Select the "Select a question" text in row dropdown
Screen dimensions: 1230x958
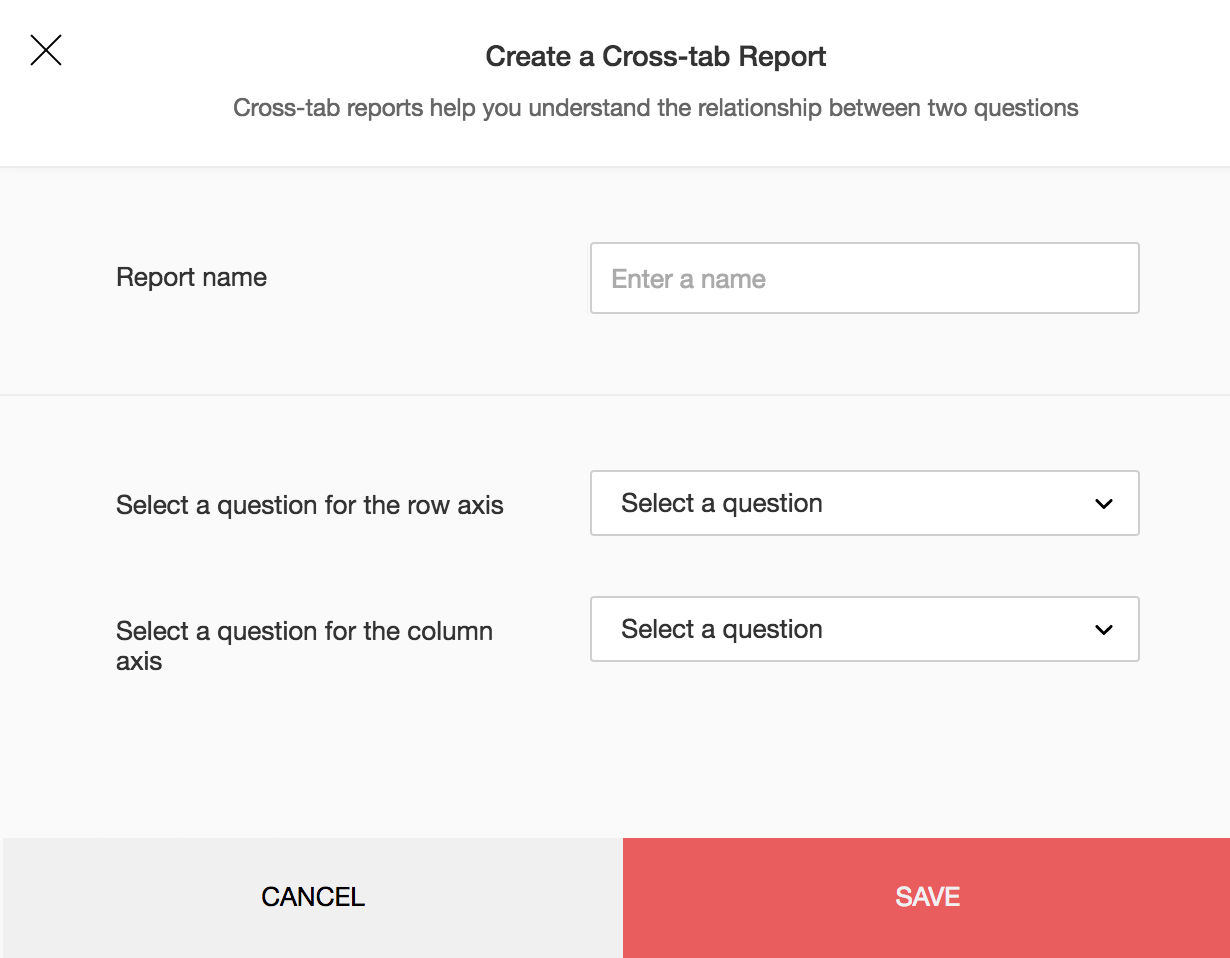[x=721, y=503]
